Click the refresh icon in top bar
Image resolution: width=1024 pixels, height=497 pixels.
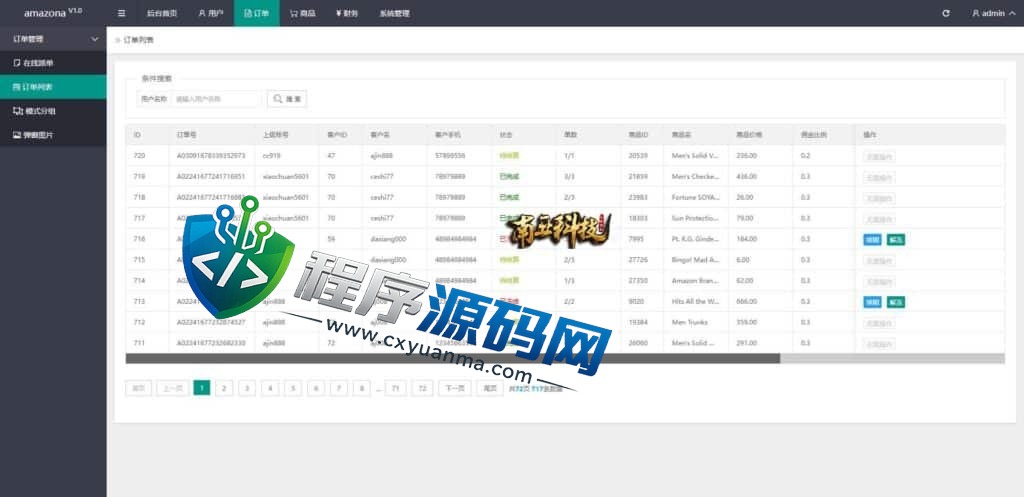coord(946,13)
